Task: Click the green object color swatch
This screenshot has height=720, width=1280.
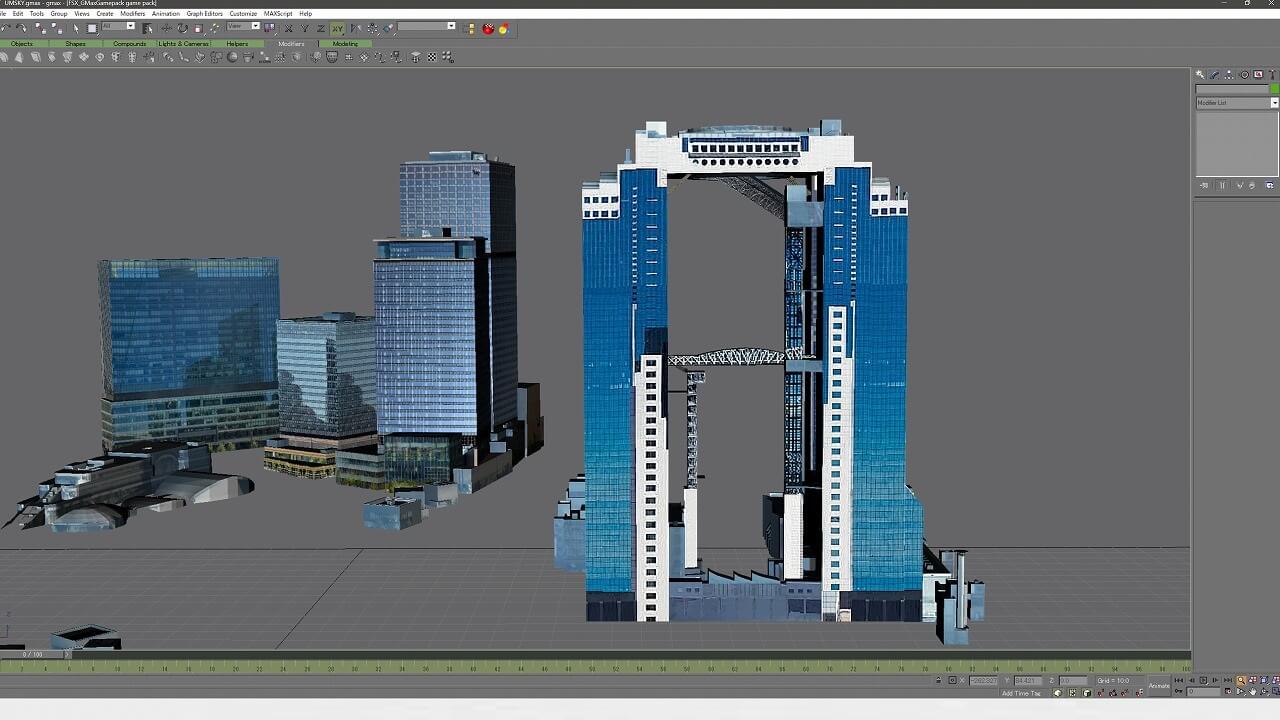Action: pos(1273,89)
